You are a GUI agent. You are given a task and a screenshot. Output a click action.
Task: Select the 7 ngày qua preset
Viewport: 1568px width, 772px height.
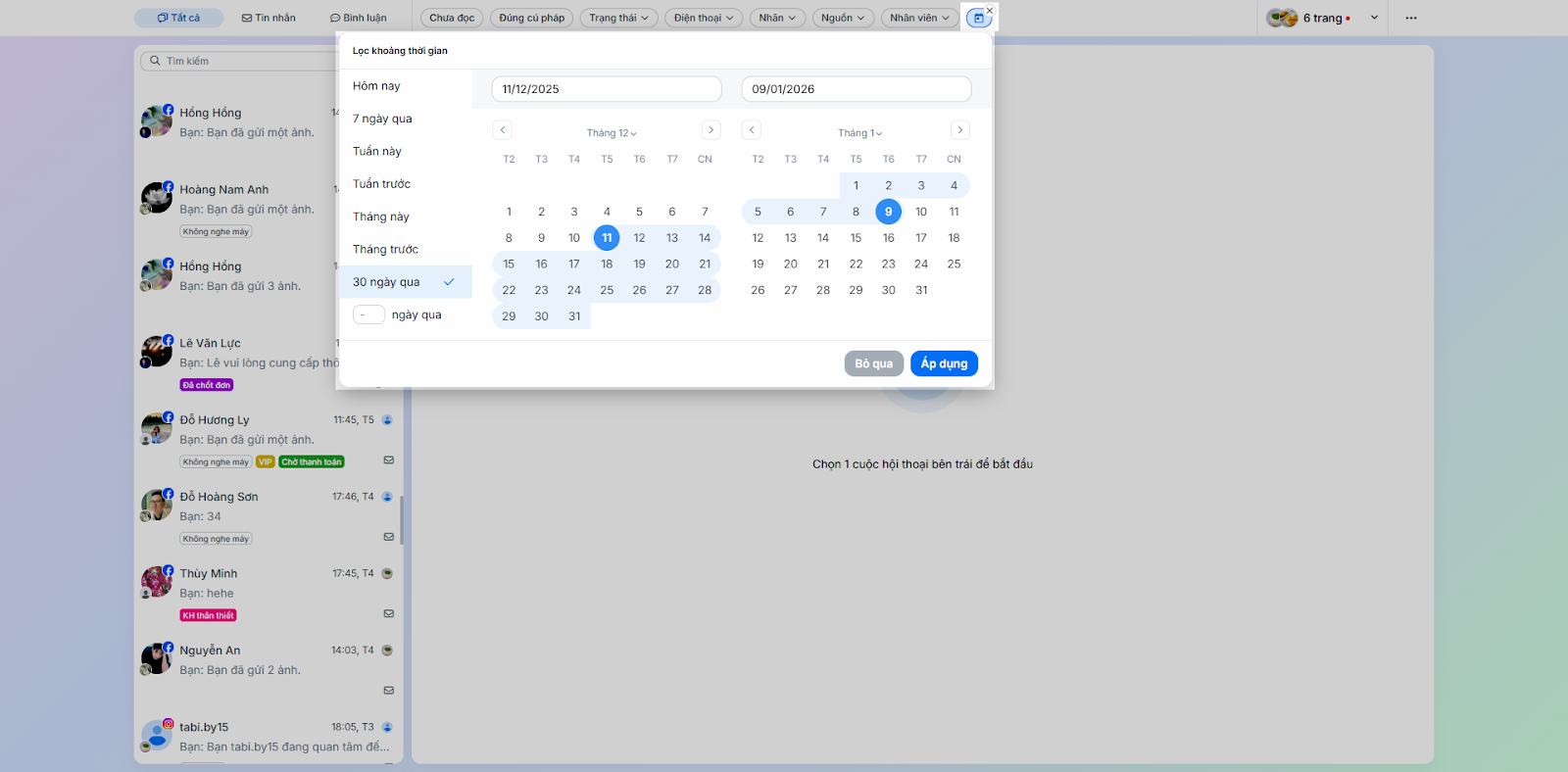pos(406,119)
